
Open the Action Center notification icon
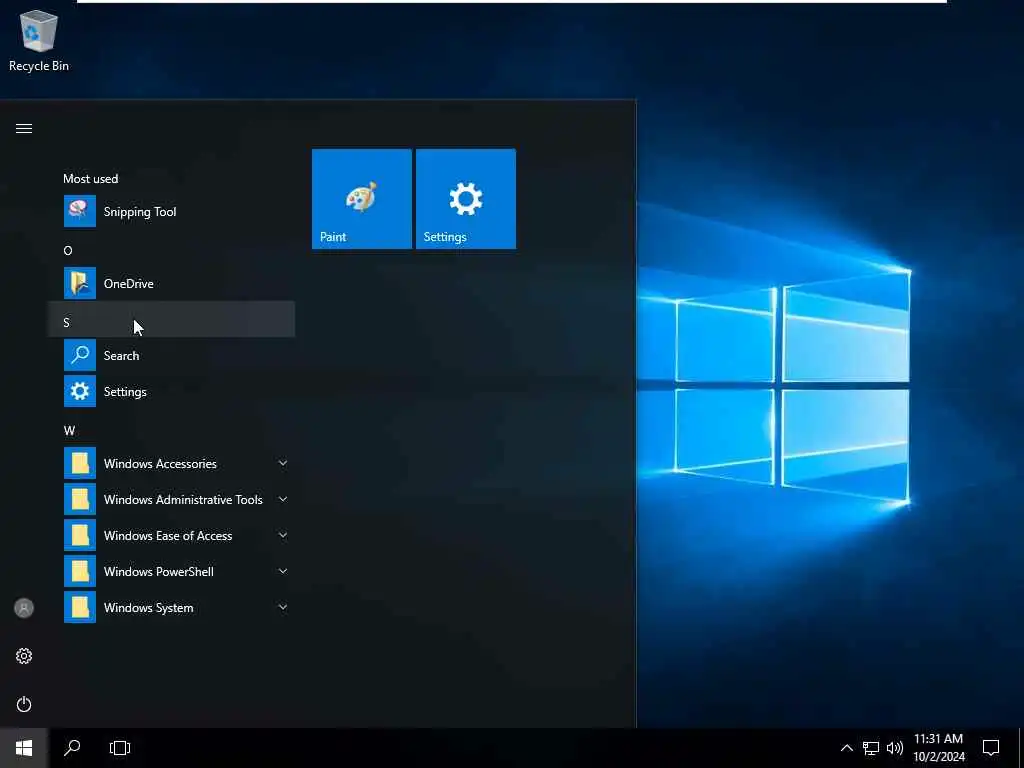991,748
